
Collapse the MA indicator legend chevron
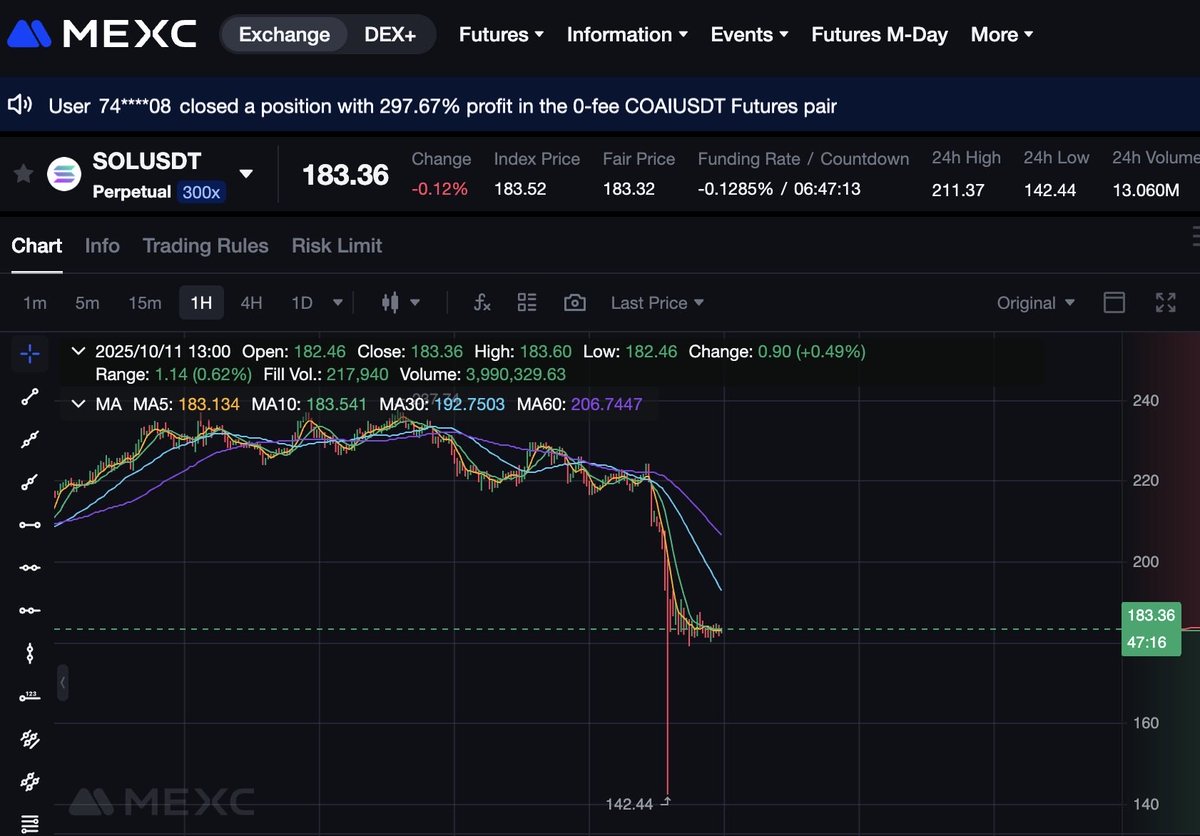[78, 404]
